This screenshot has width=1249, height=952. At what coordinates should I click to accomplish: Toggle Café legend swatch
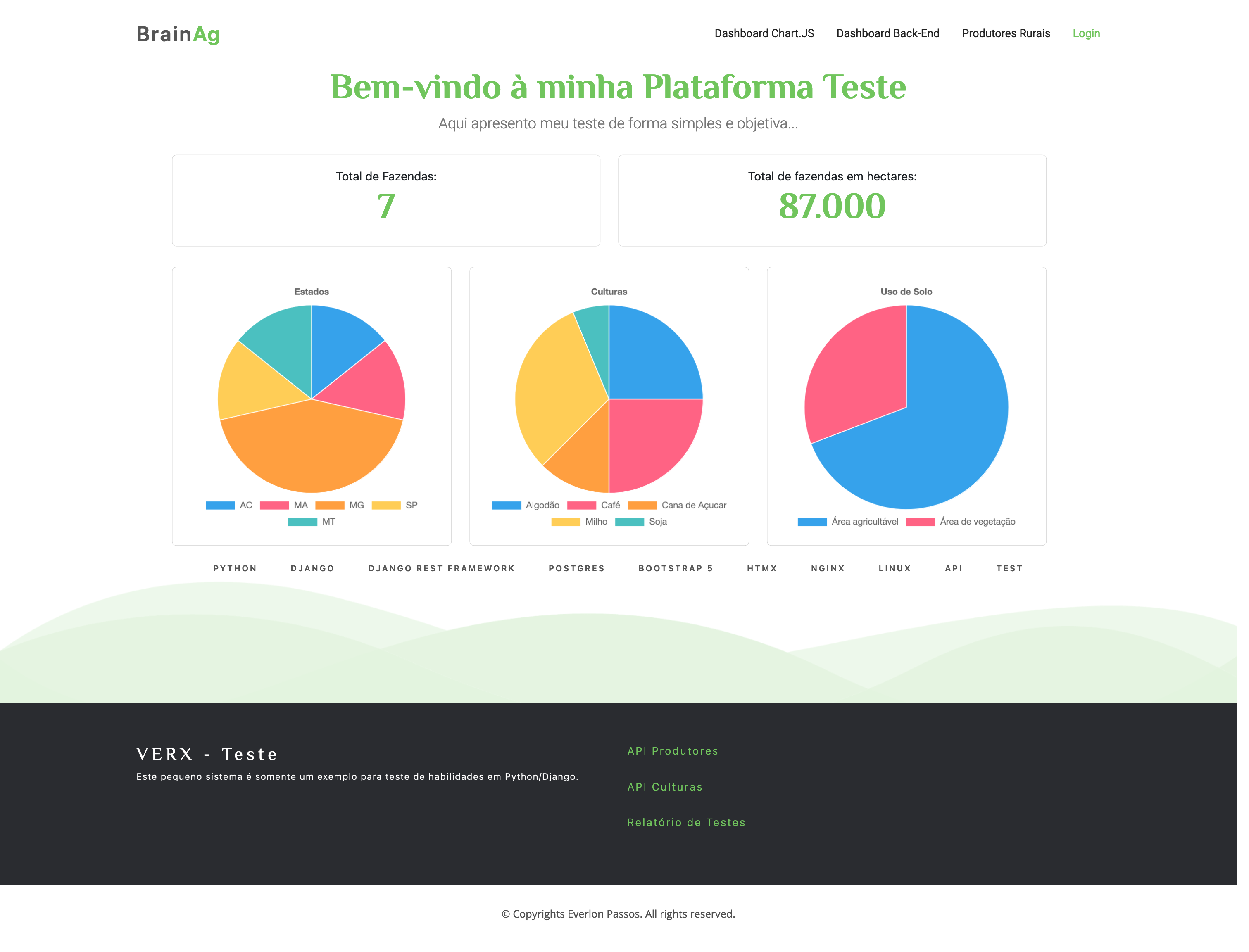(581, 506)
